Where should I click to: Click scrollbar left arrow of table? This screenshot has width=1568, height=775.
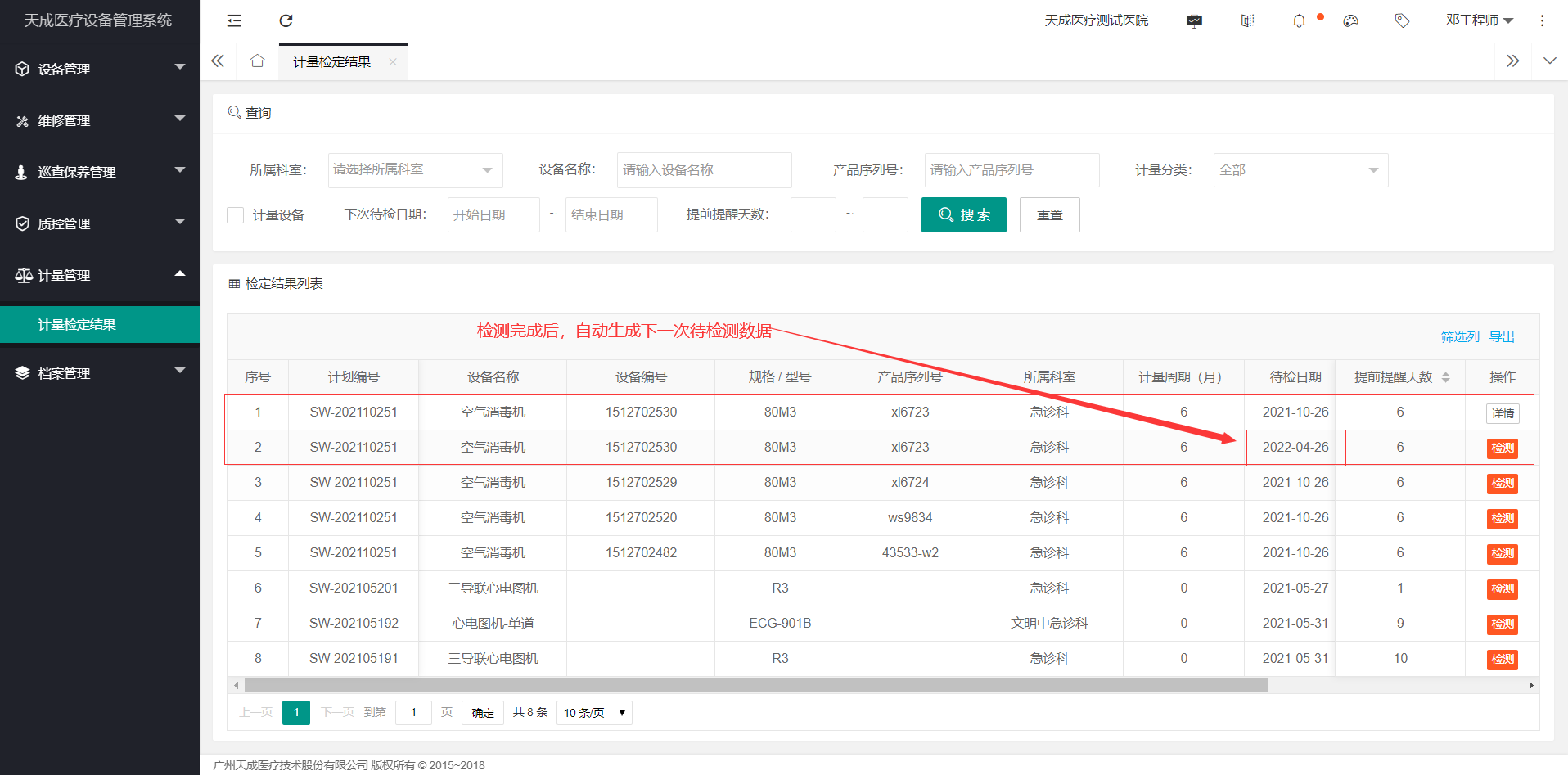tap(237, 686)
